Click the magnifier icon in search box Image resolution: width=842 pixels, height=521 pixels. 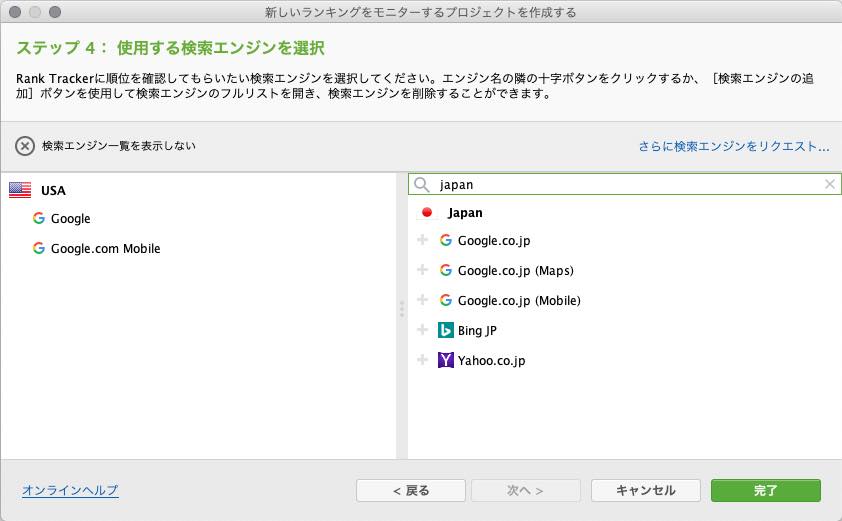point(422,185)
